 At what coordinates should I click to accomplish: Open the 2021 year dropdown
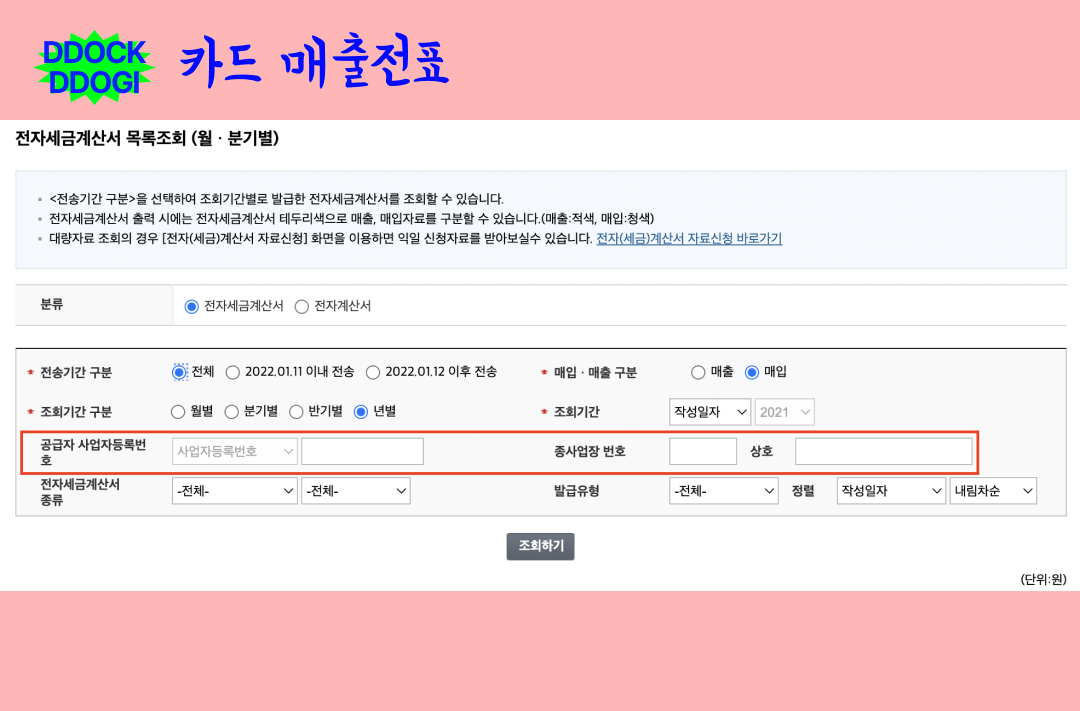[785, 411]
